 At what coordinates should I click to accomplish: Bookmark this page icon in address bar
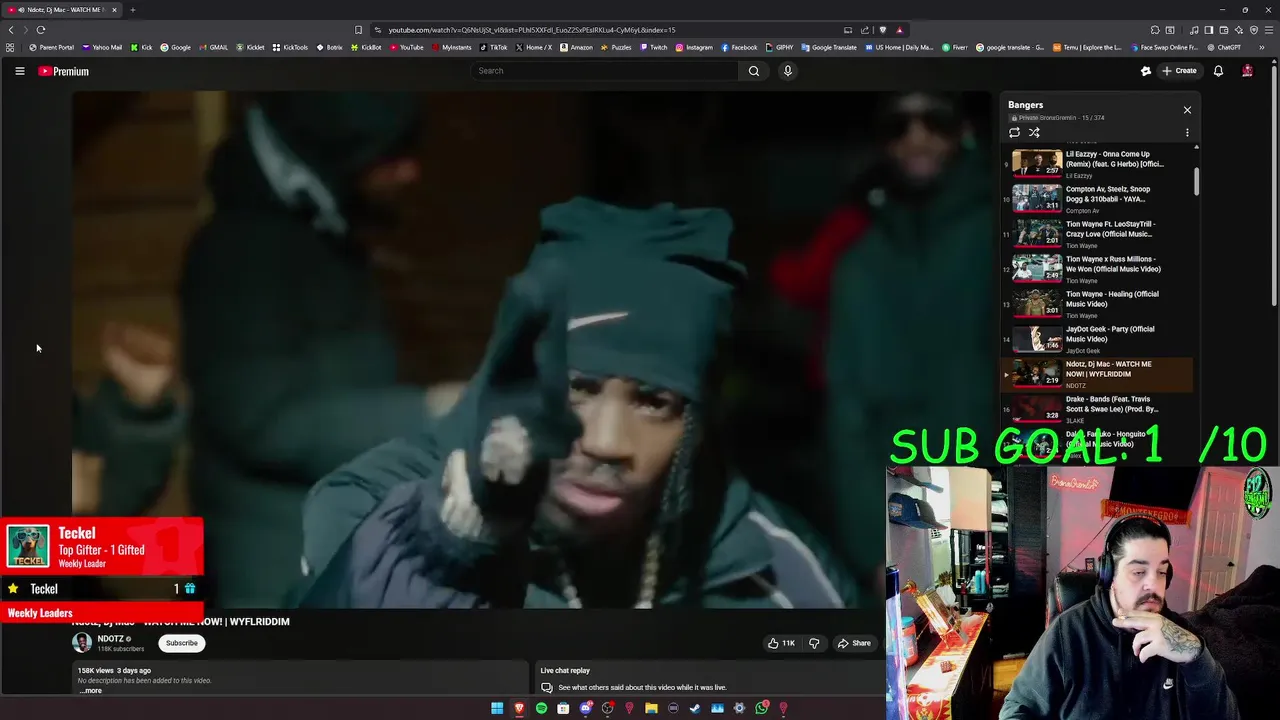(358, 30)
